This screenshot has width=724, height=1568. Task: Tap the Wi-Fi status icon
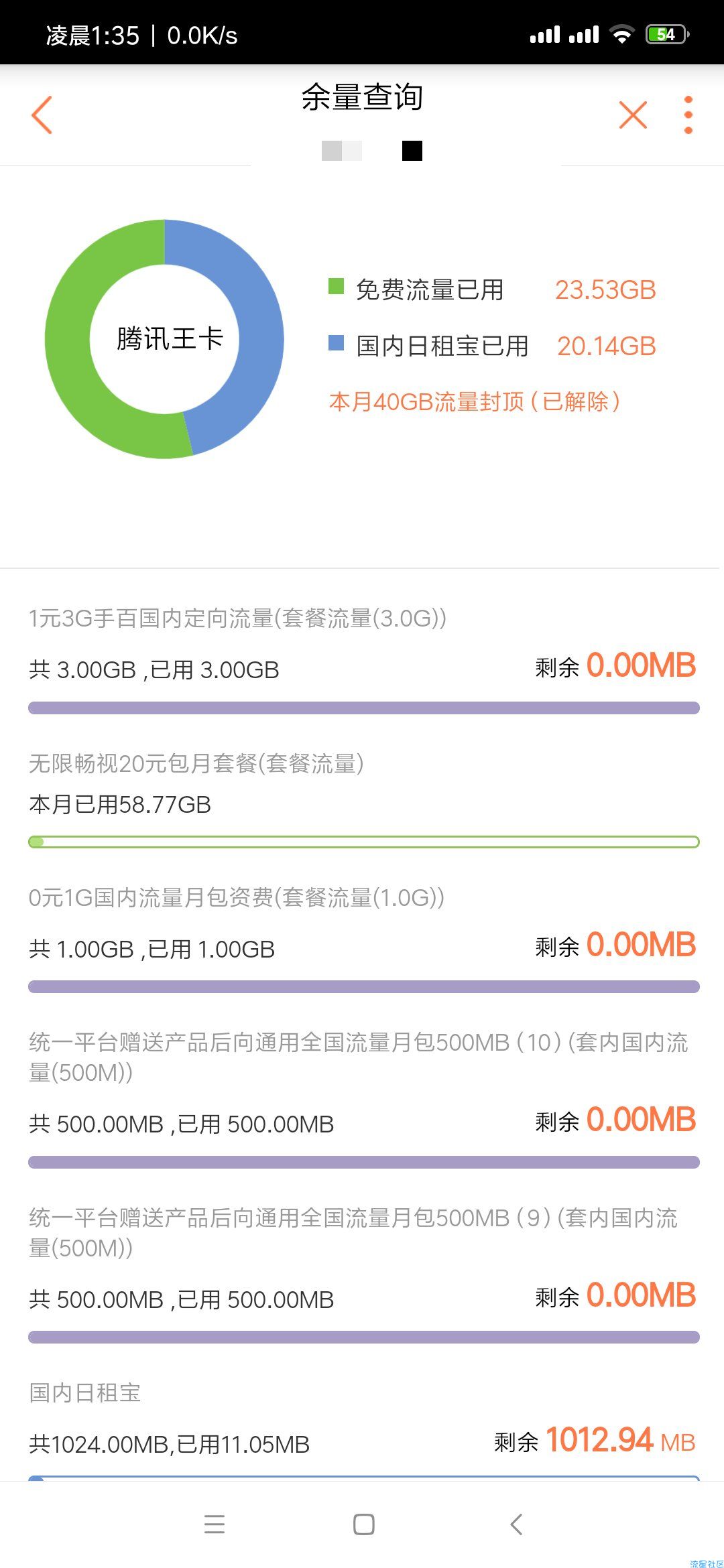622,34
